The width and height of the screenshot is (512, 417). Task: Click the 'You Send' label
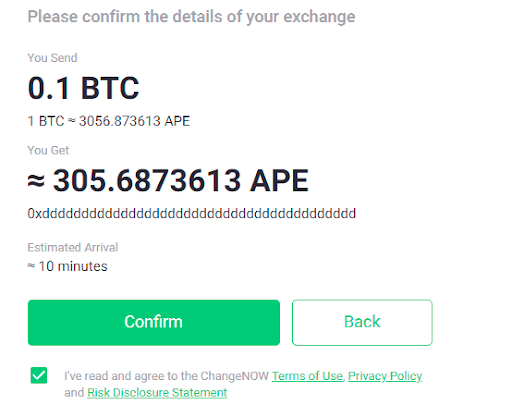point(52,58)
